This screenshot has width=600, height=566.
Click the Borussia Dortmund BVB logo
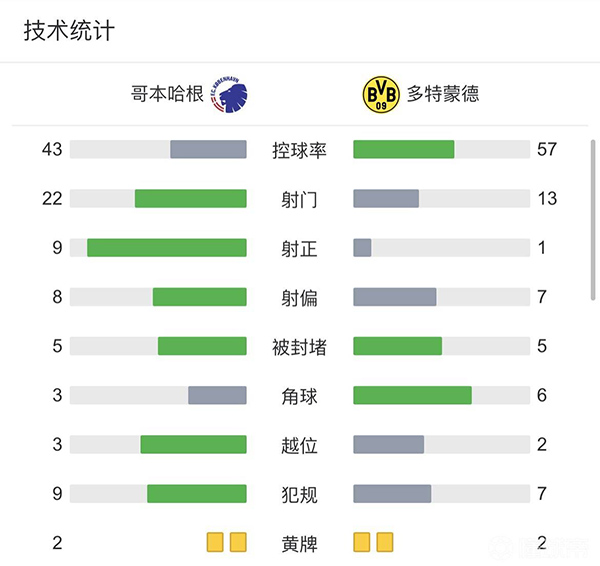(379, 96)
